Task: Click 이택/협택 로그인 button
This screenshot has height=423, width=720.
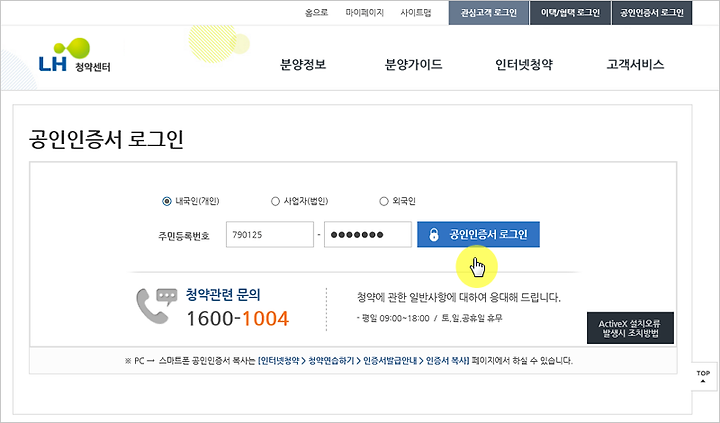Action: click(570, 13)
